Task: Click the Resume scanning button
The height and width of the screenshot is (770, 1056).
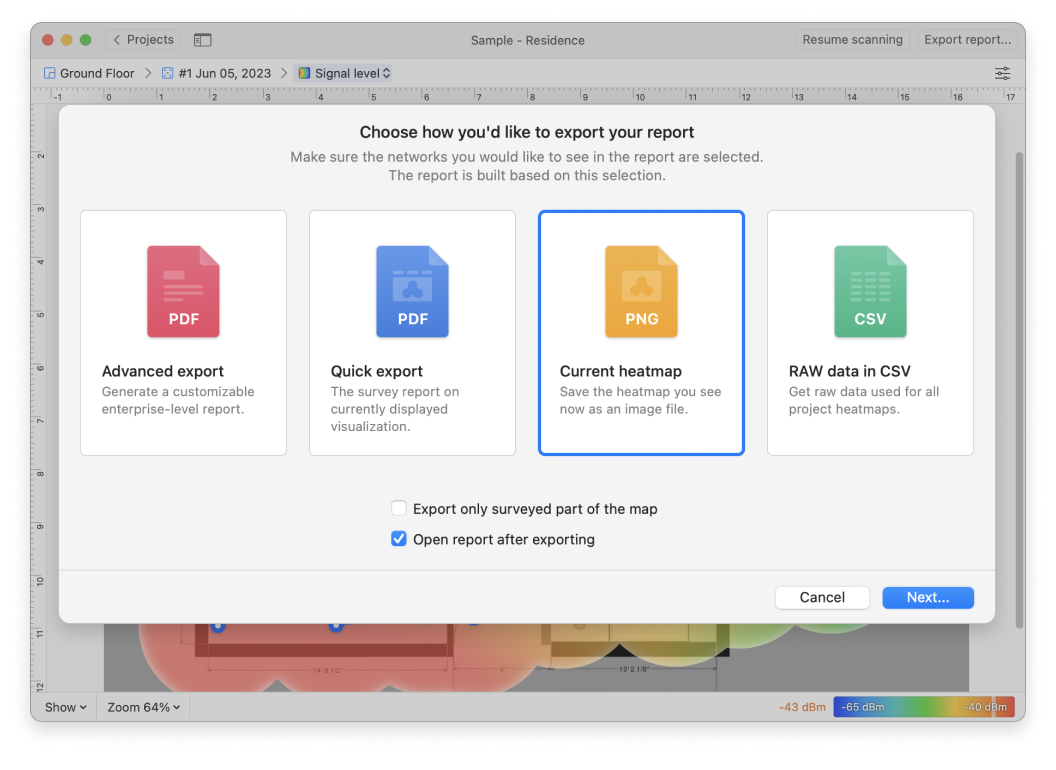Action: coord(852,40)
